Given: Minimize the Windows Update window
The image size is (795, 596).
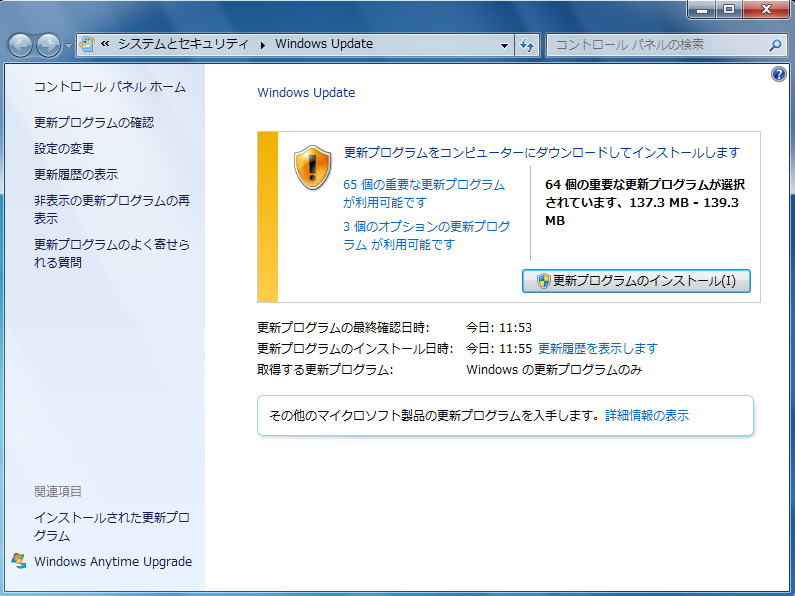Looking at the screenshot, I should pos(702,9).
